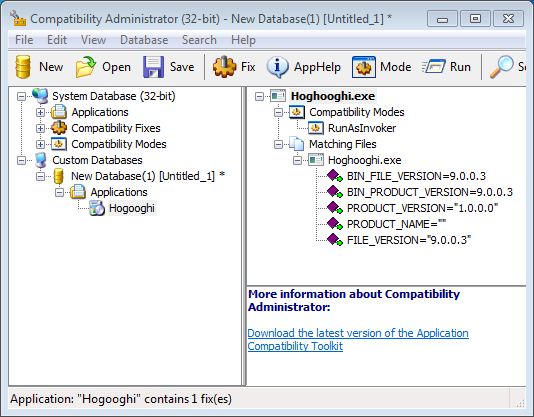Image resolution: width=534 pixels, height=417 pixels.
Task: Click the Run toolbar button label
Action: pyautogui.click(x=460, y=67)
